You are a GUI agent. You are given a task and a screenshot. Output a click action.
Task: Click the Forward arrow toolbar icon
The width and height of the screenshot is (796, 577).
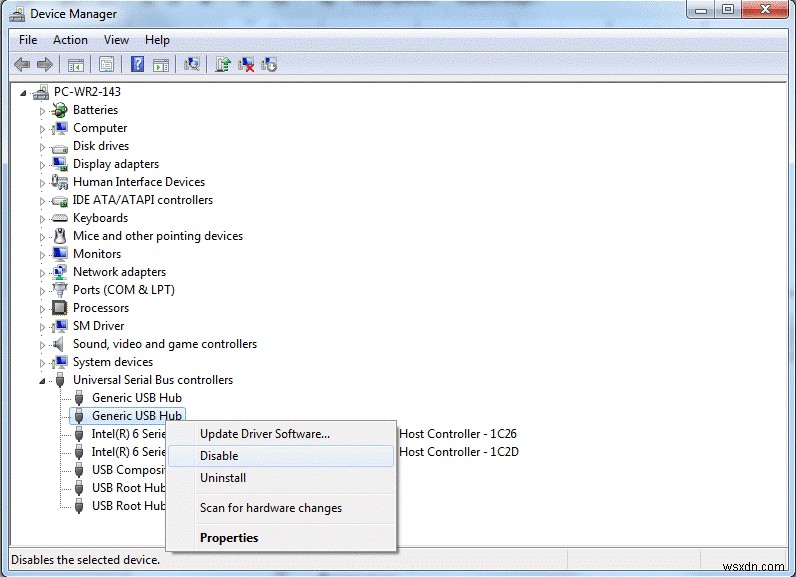tap(45, 64)
